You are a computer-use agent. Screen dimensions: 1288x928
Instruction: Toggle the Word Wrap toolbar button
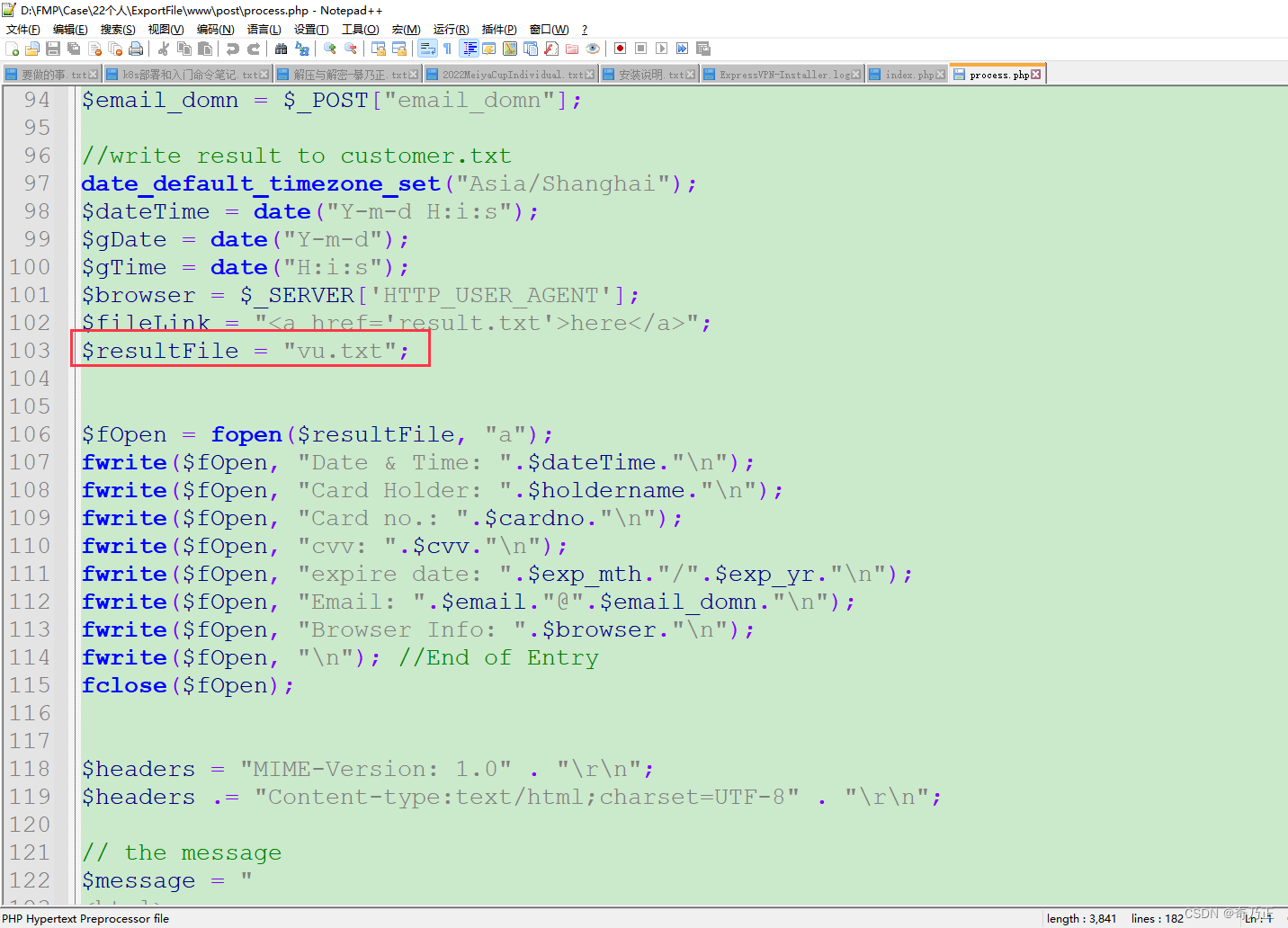pyautogui.click(x=427, y=49)
